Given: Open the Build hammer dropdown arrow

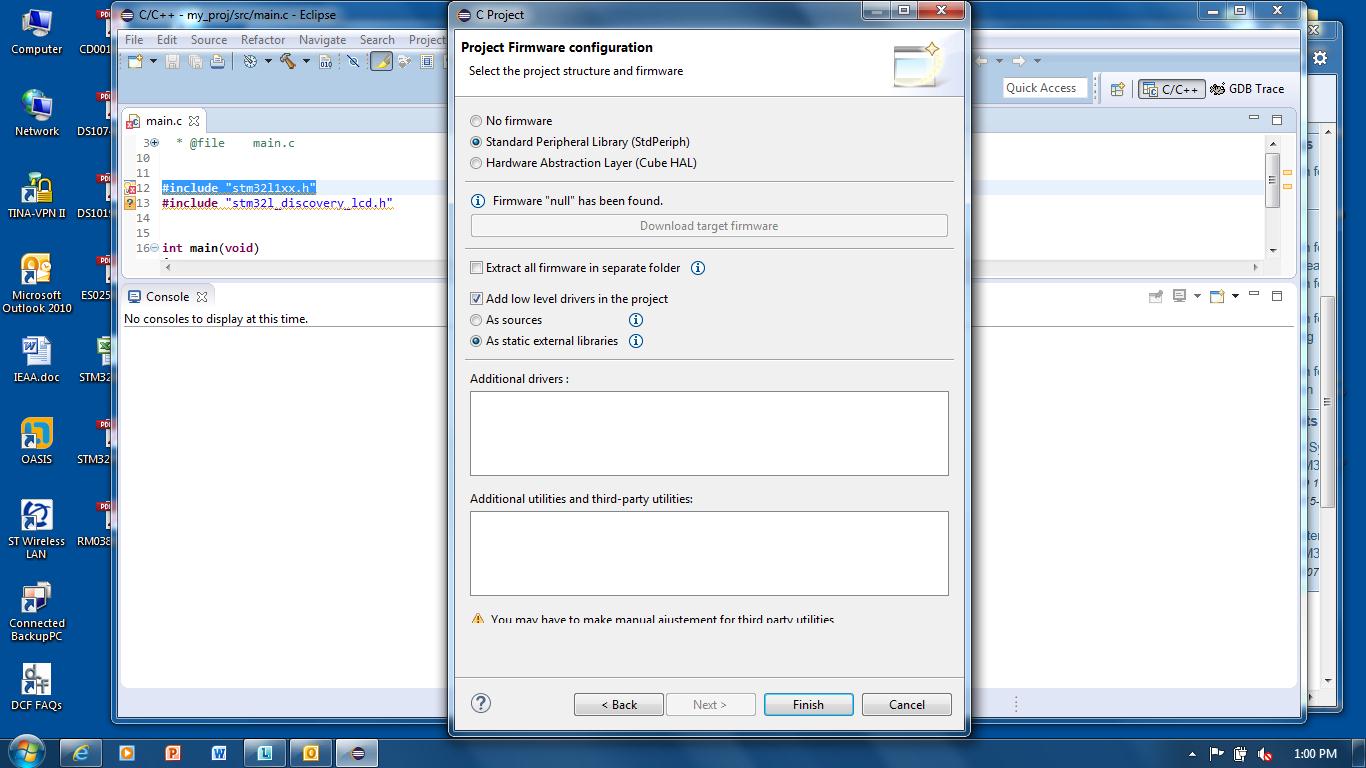Looking at the screenshot, I should [x=306, y=62].
